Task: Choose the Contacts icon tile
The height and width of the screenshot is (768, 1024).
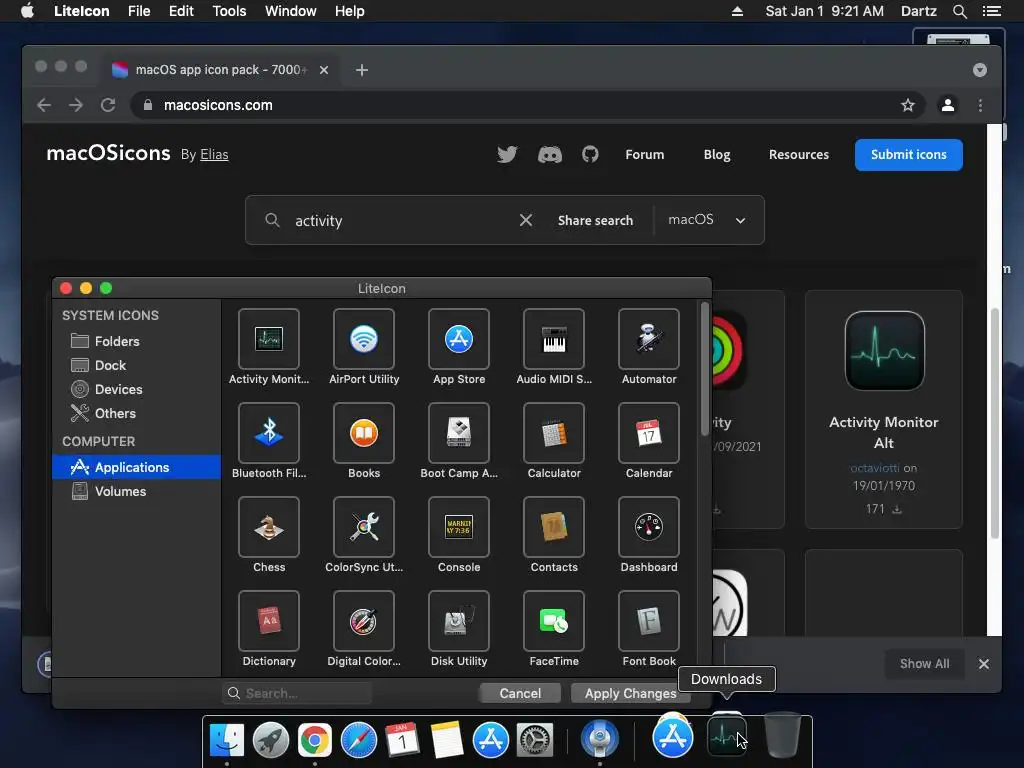Action: [554, 527]
